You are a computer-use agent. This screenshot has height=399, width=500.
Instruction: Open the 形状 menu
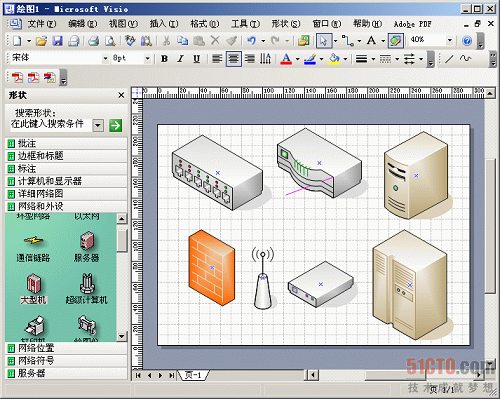coord(286,24)
